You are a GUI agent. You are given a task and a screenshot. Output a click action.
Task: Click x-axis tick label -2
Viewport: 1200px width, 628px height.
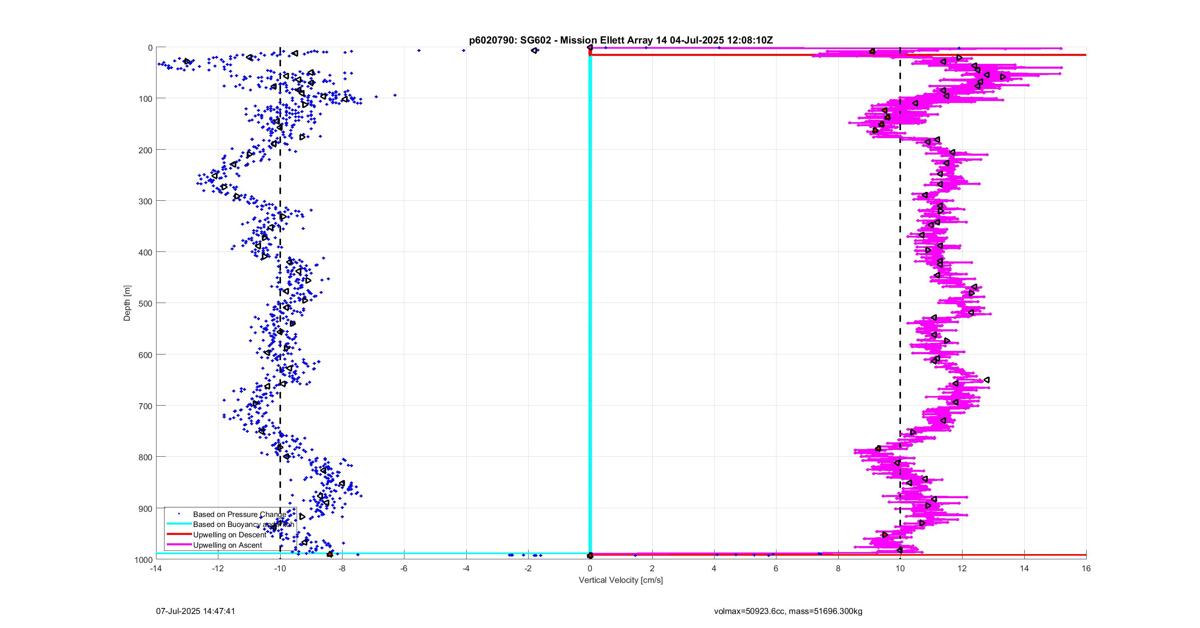coord(528,568)
